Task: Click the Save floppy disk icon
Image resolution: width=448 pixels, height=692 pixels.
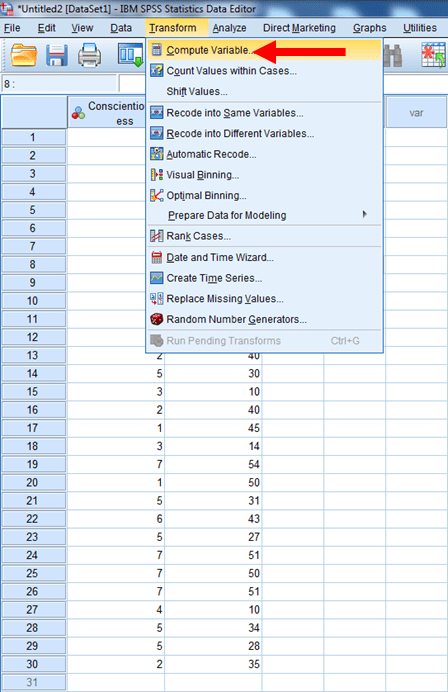Action: coord(57,55)
